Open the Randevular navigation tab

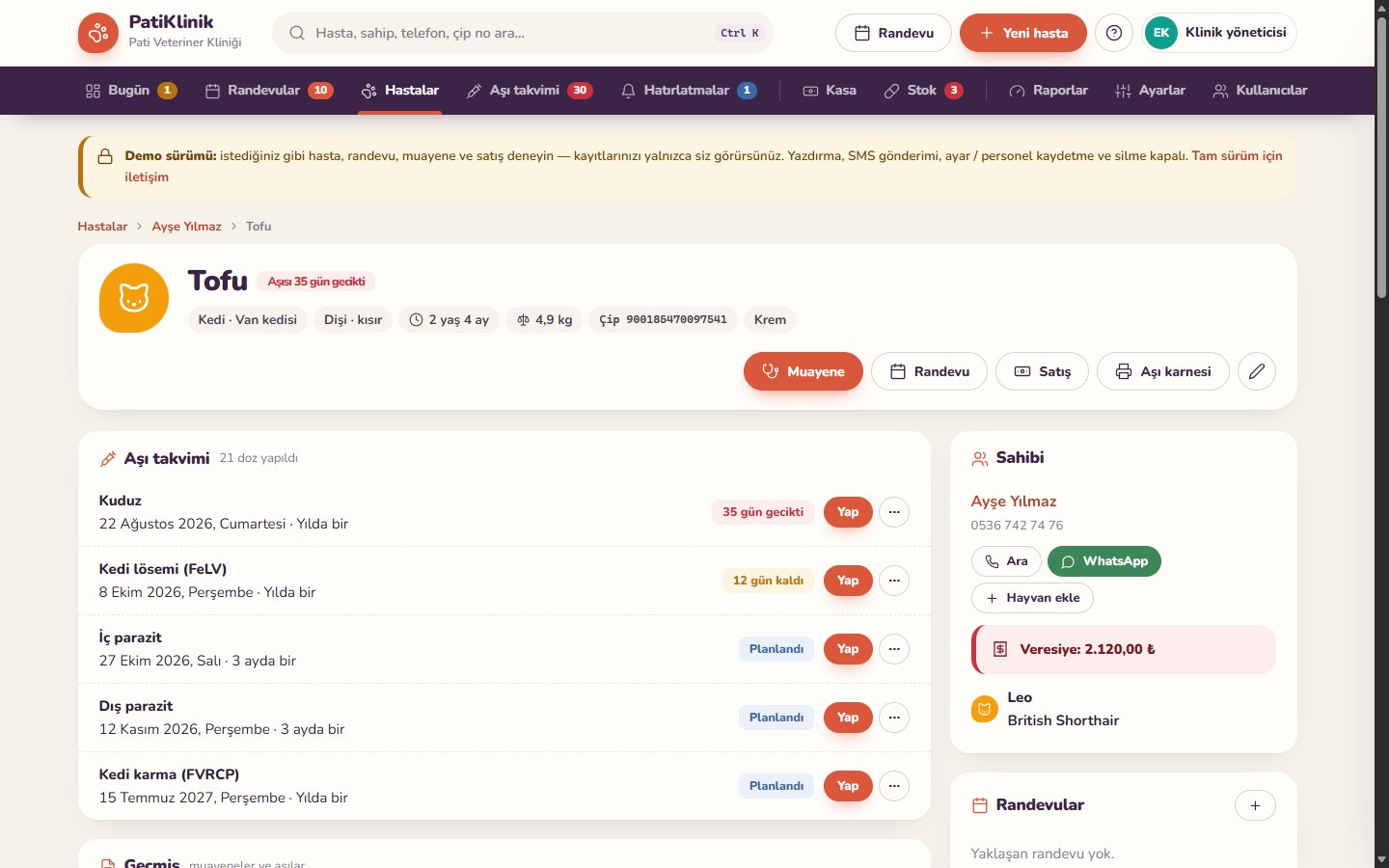click(268, 91)
